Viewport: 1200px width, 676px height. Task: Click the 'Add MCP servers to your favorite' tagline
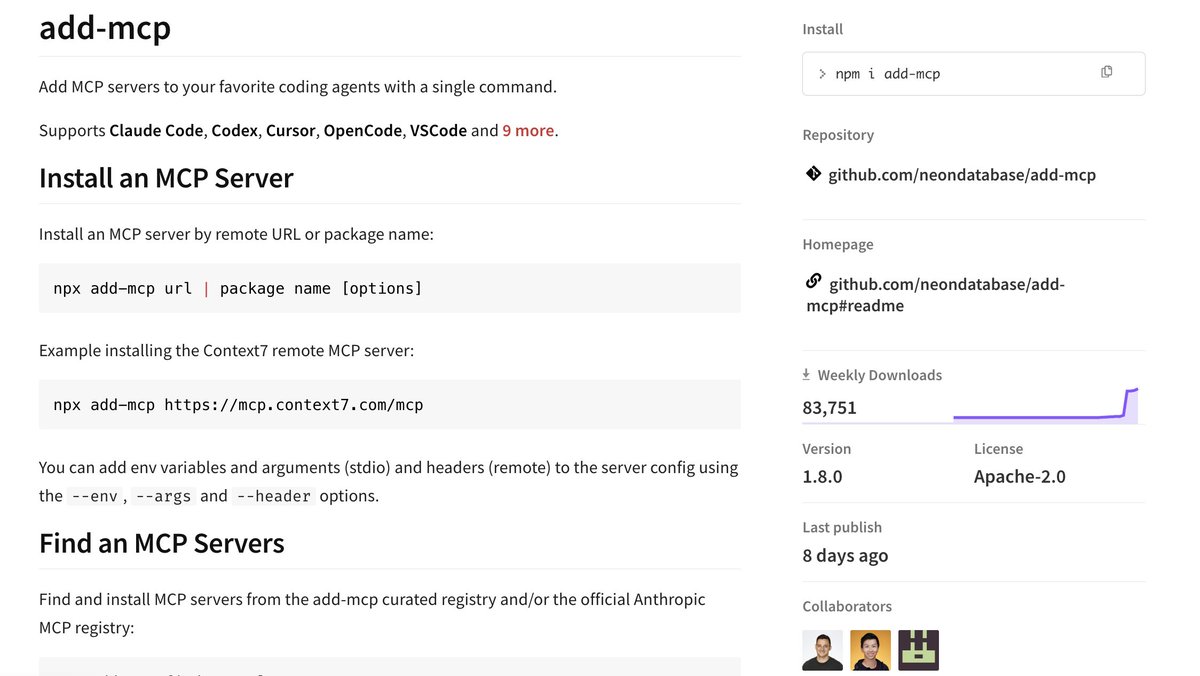[298, 87]
